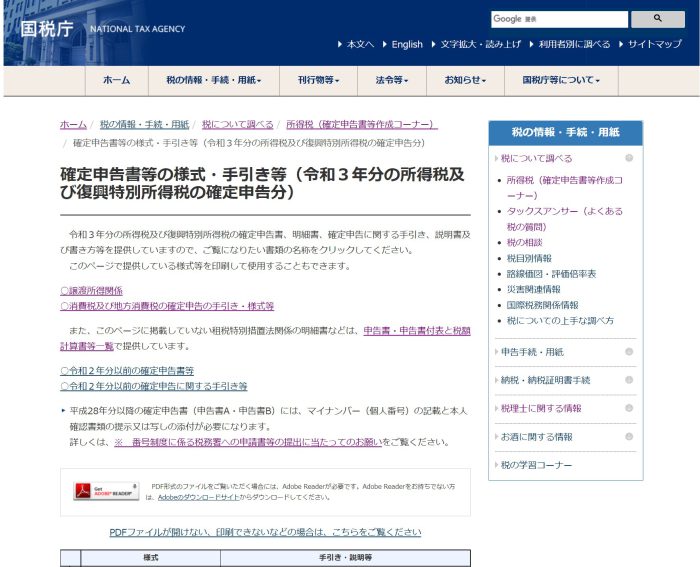
Task: Open sidebar 税についての上手な調べ方 link
Action: 560,321
